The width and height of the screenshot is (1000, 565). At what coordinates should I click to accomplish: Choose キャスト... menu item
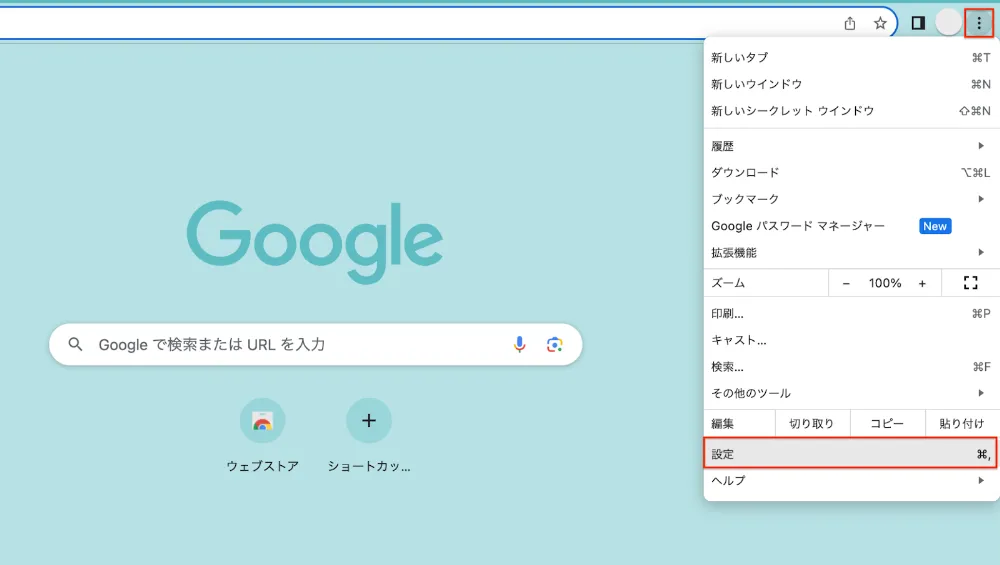click(x=851, y=340)
